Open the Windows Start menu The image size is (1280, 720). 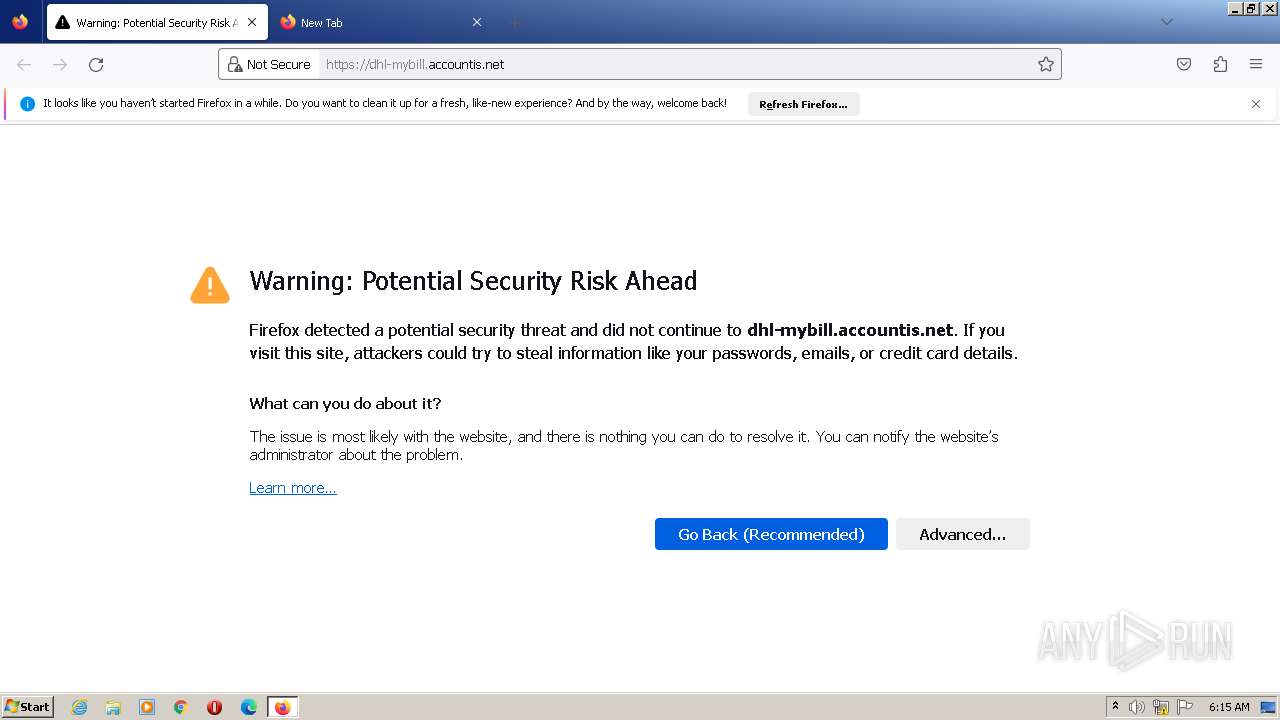[x=27, y=707]
